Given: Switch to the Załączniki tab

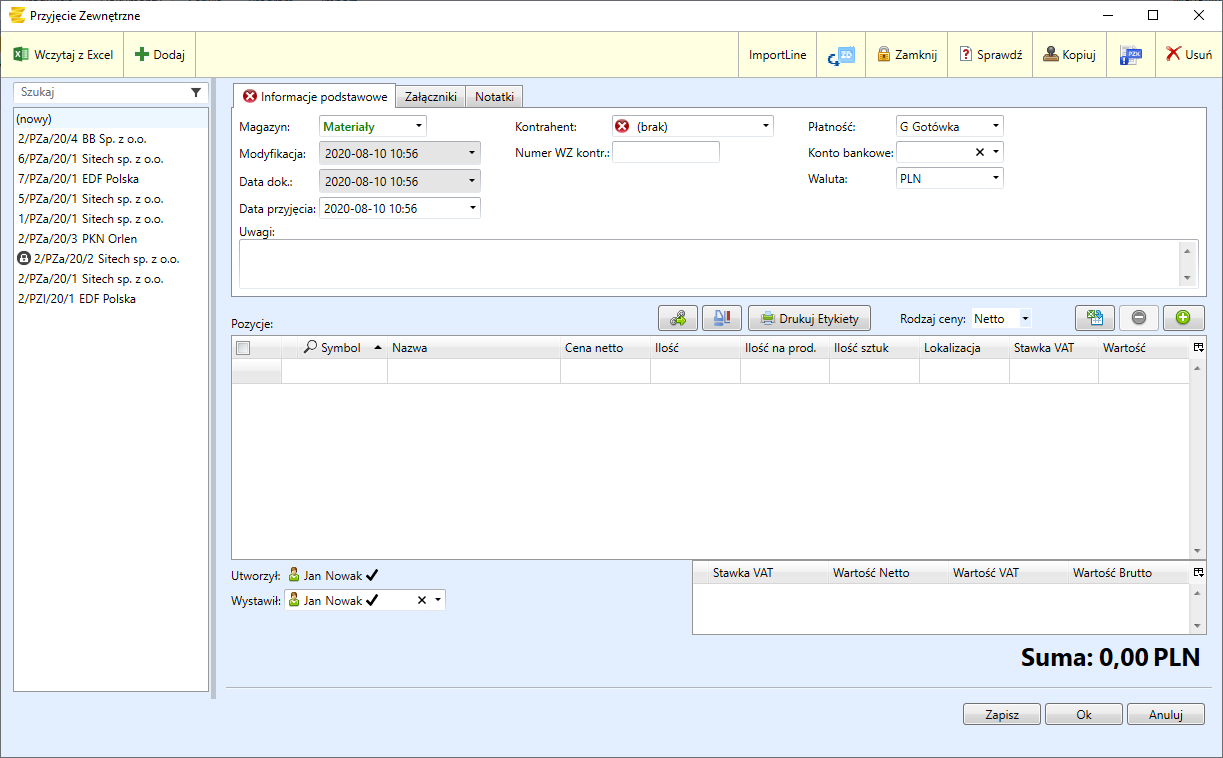Looking at the screenshot, I should coord(431,97).
